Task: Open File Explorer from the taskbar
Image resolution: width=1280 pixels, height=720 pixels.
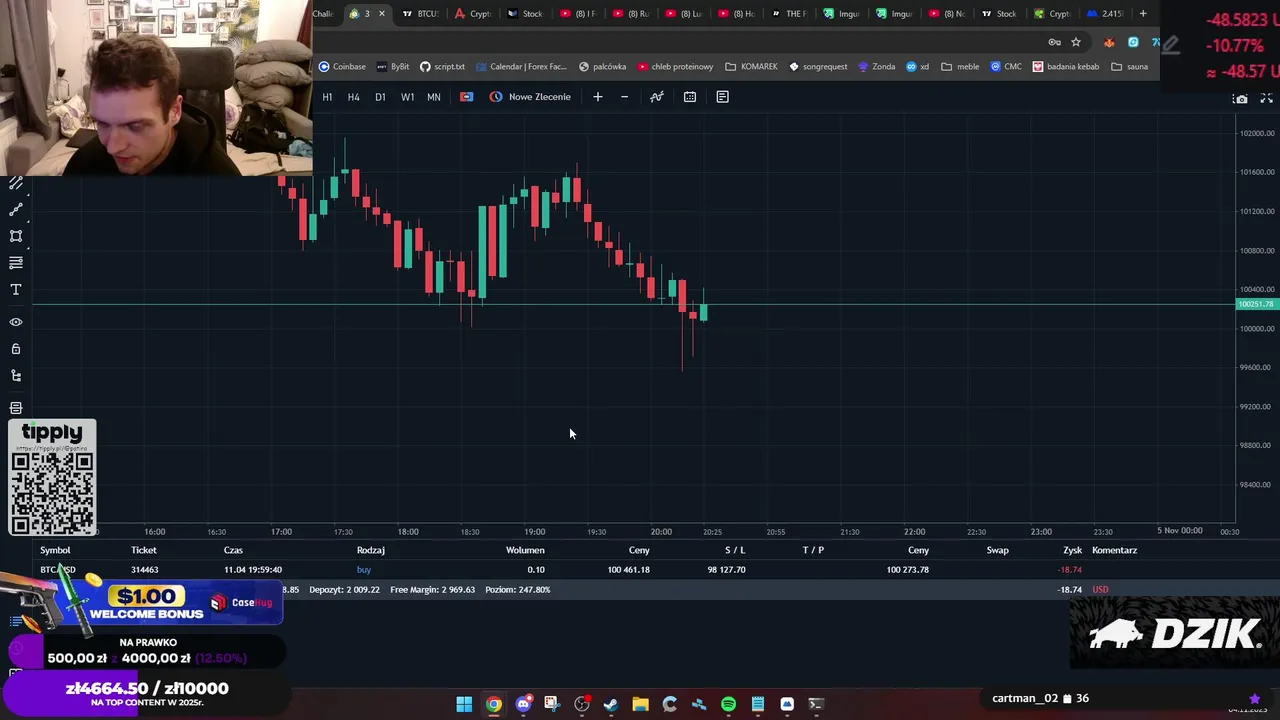Action: (x=640, y=704)
